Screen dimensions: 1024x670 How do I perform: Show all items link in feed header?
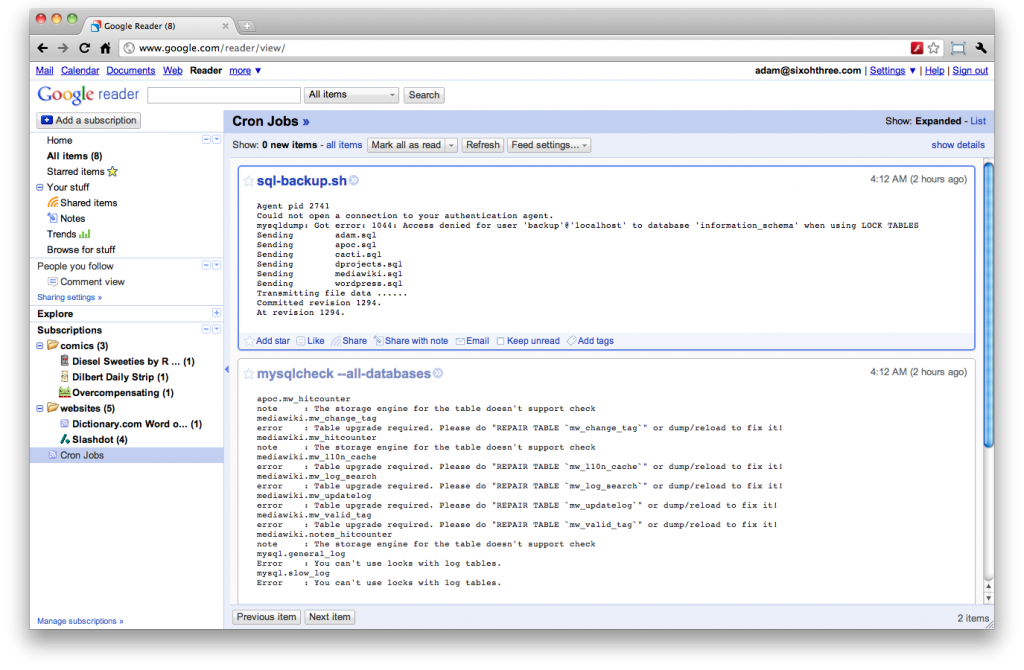[x=344, y=145]
